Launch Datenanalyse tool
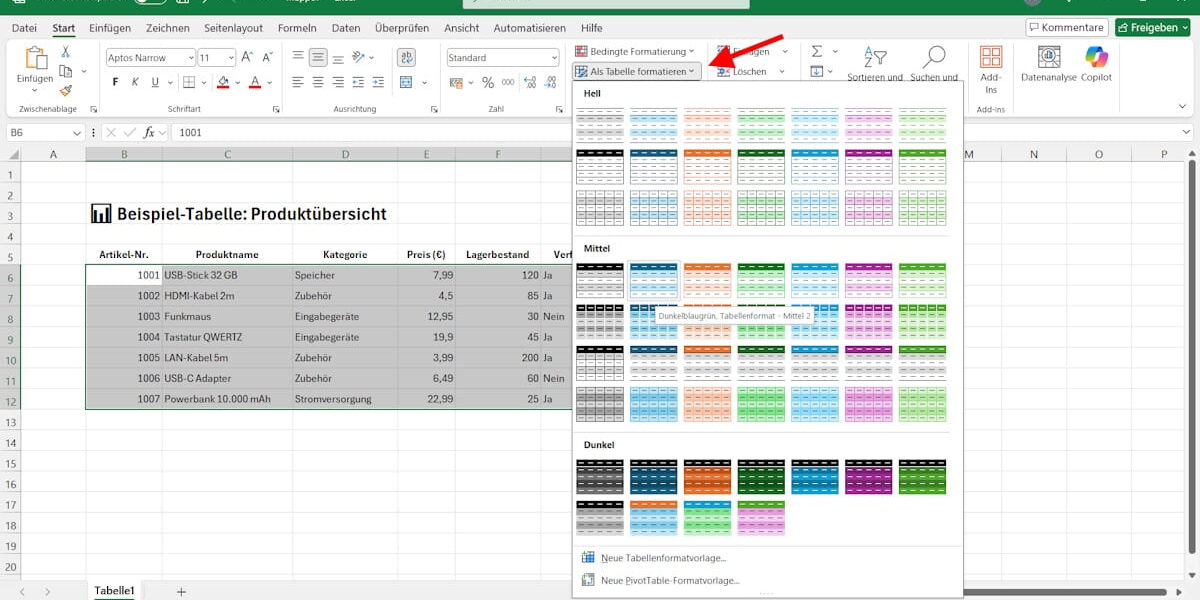 [x=1048, y=63]
